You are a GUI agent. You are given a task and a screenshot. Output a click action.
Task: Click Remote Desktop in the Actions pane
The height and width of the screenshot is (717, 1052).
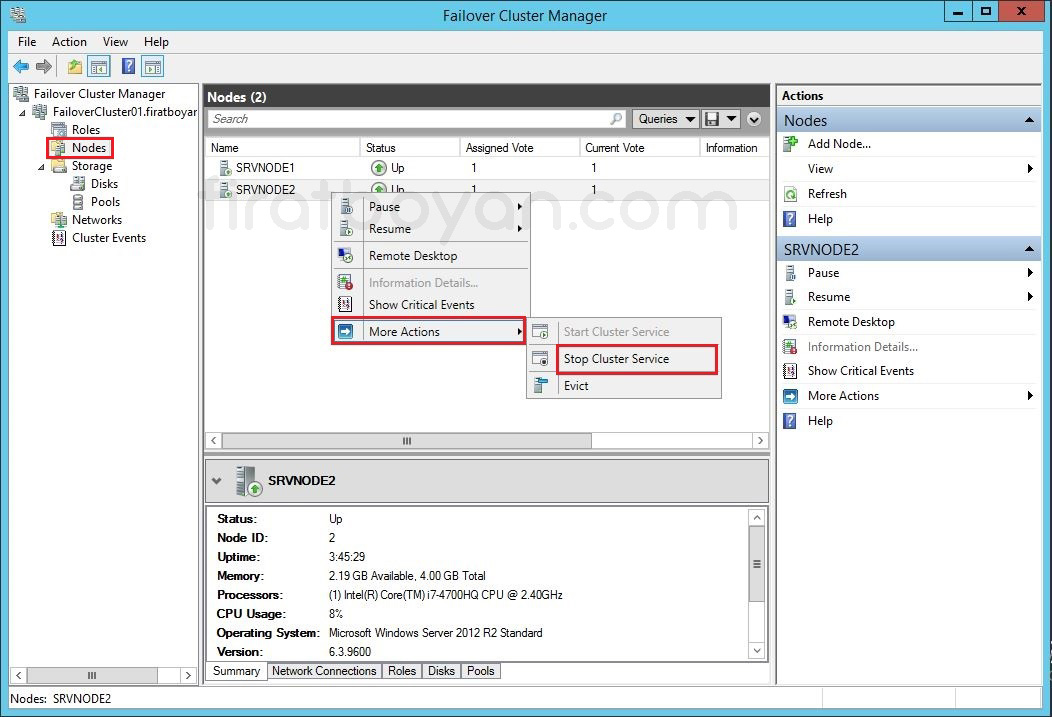[851, 322]
